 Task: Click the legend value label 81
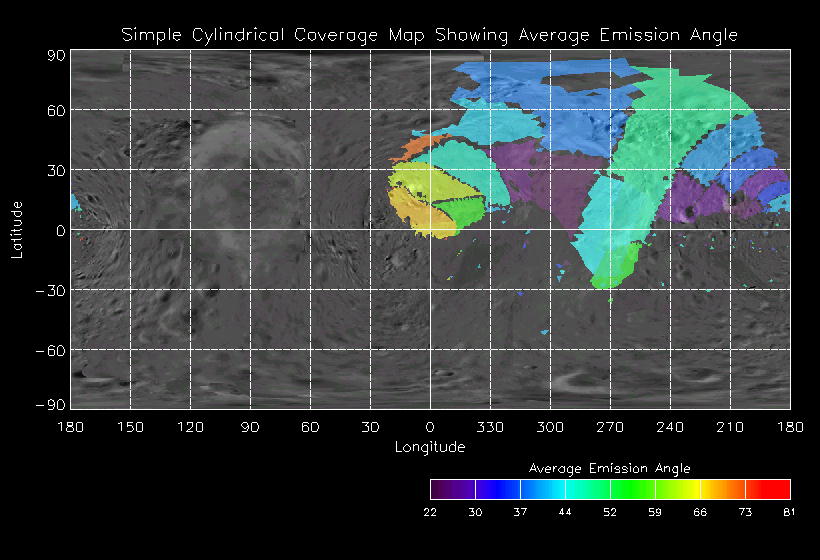pyautogui.click(x=790, y=512)
